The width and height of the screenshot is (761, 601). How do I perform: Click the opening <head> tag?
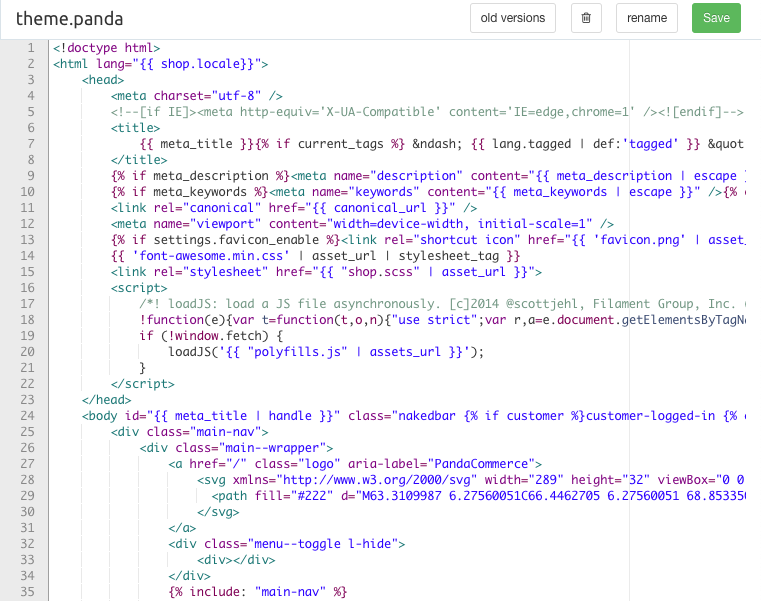point(103,80)
